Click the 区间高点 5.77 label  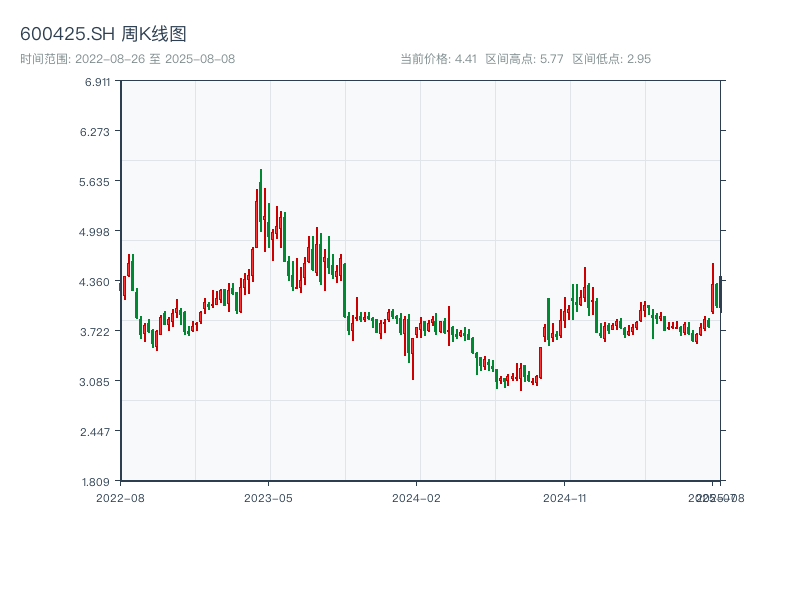[x=524, y=59]
